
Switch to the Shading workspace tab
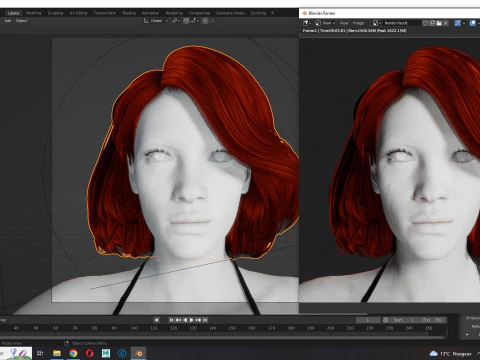[129, 13]
